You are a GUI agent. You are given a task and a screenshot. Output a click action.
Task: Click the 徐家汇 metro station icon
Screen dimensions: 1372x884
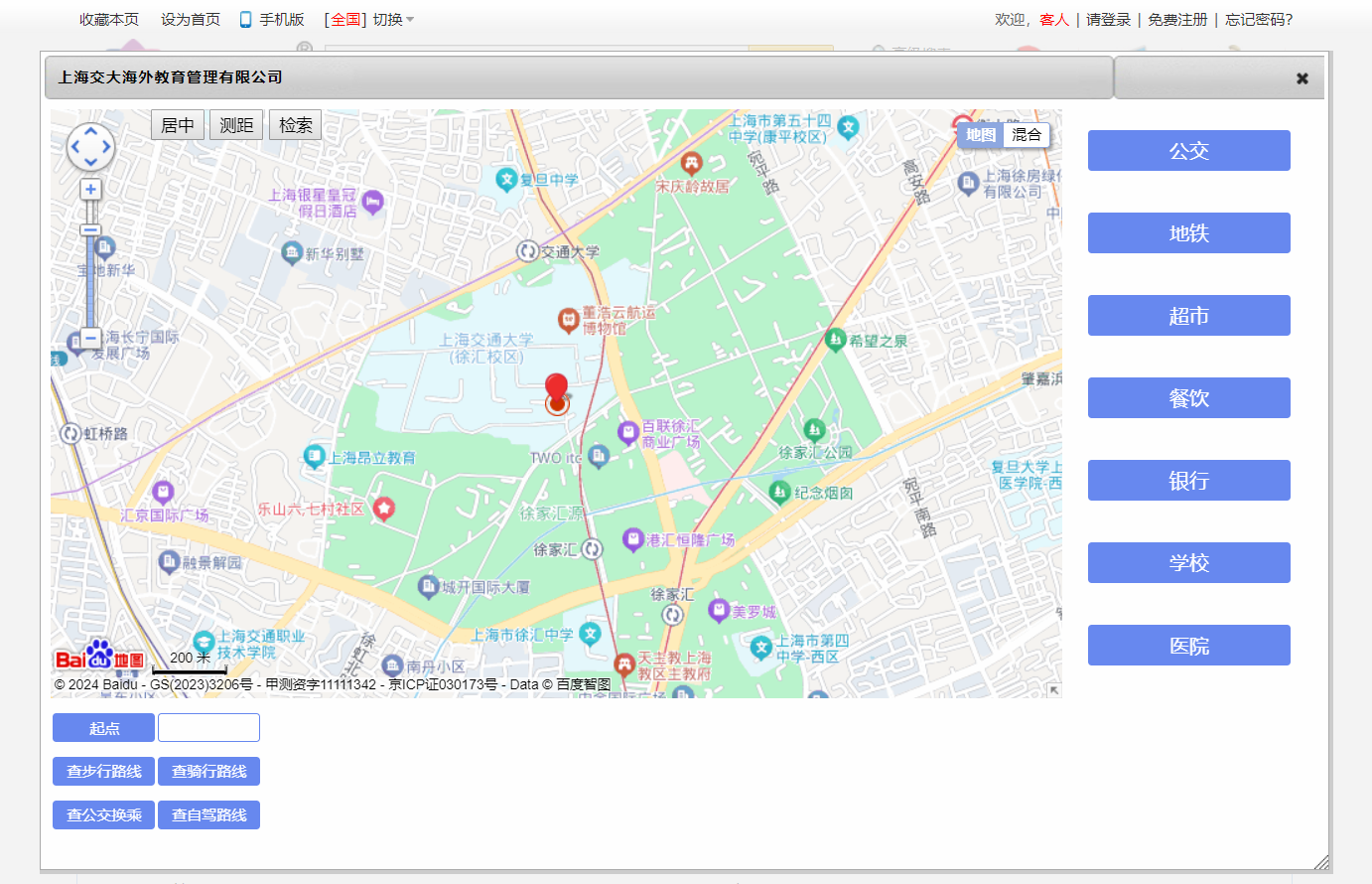click(592, 549)
